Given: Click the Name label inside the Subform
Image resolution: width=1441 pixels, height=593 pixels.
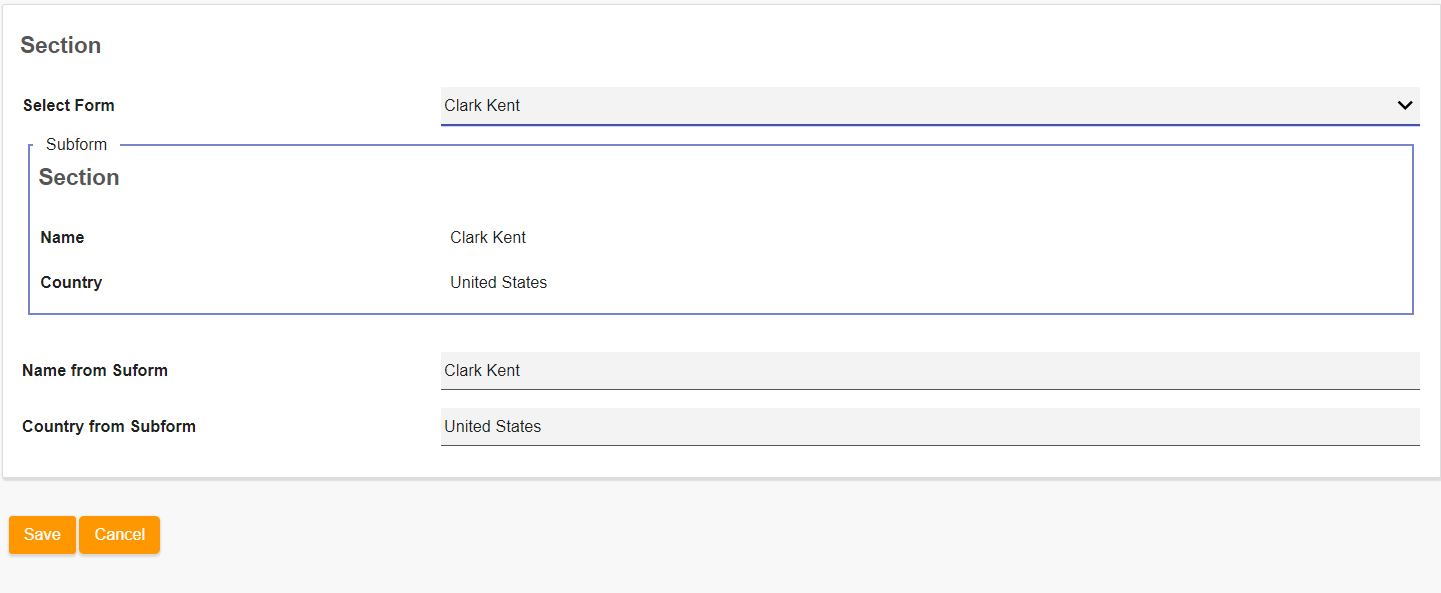Looking at the screenshot, I should 62,238.
